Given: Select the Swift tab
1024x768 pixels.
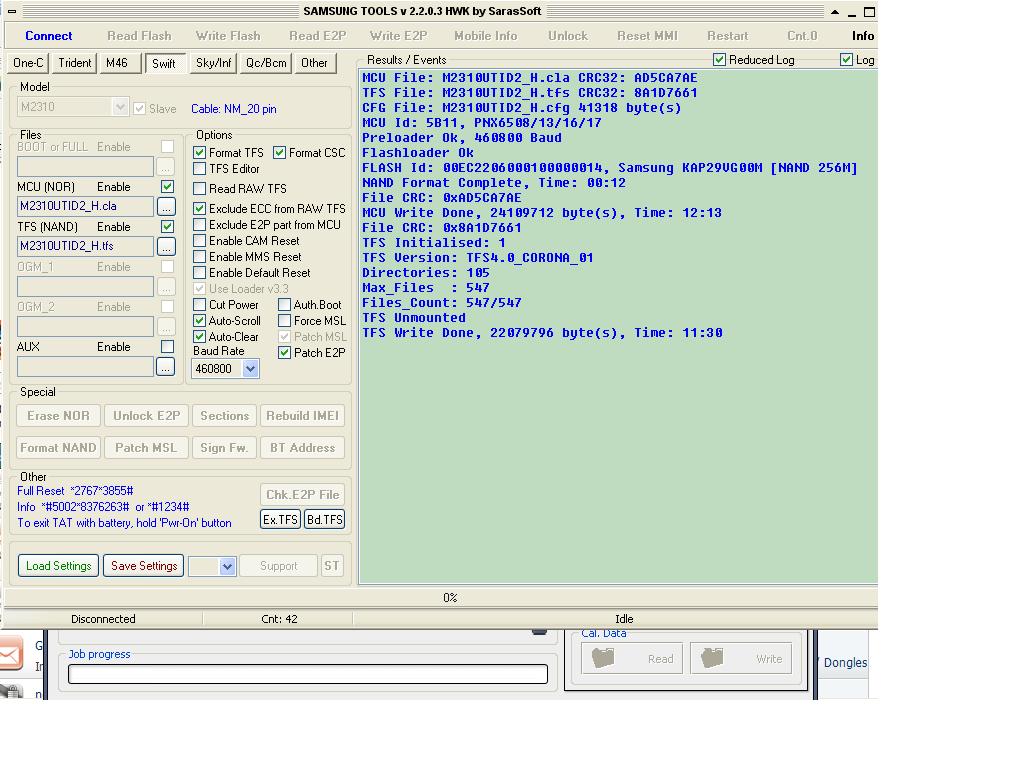Looking at the screenshot, I should click(x=165, y=63).
